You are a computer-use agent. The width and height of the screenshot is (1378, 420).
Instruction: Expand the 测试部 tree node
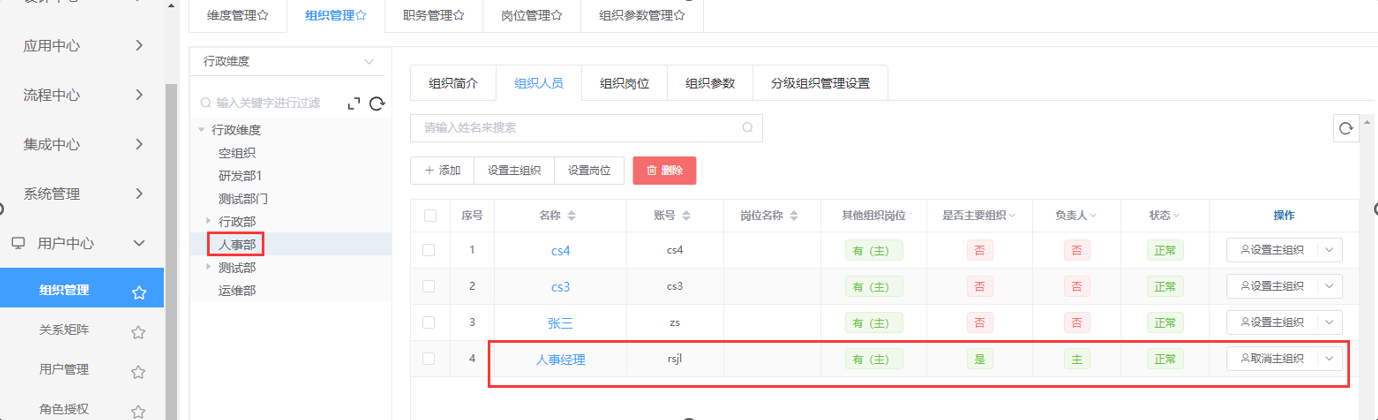tap(208, 267)
